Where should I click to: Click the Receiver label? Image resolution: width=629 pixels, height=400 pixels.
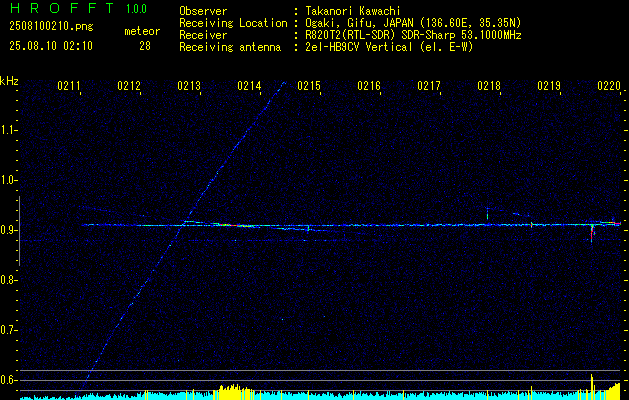tap(203, 35)
